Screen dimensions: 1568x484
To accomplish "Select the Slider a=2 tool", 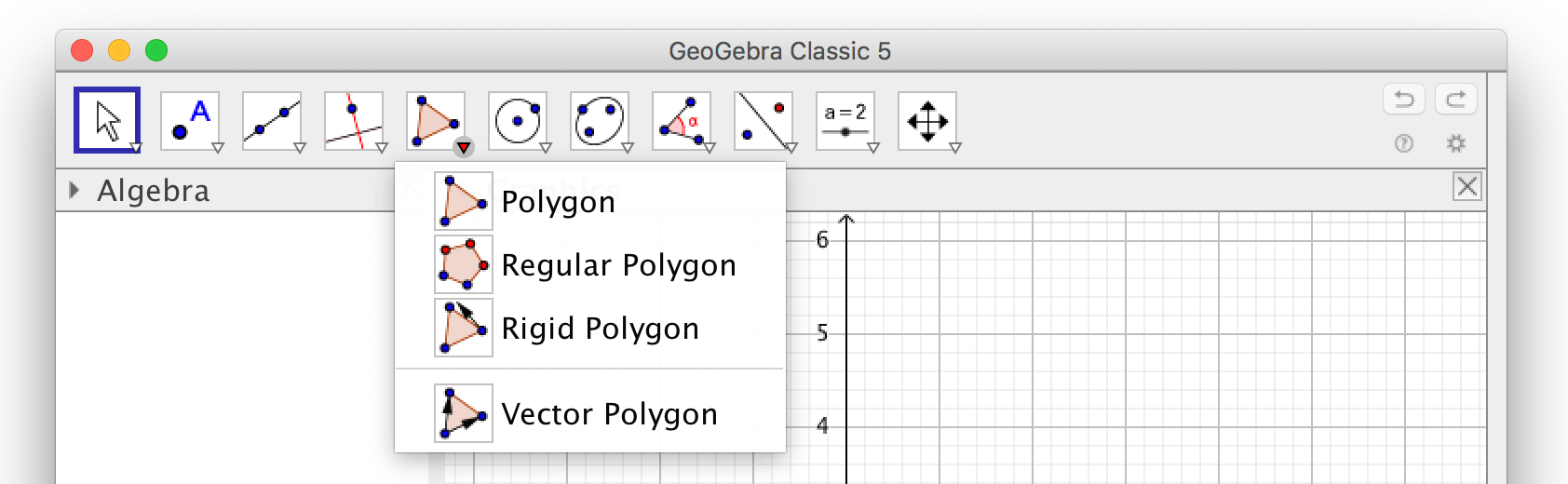I will (x=845, y=120).
